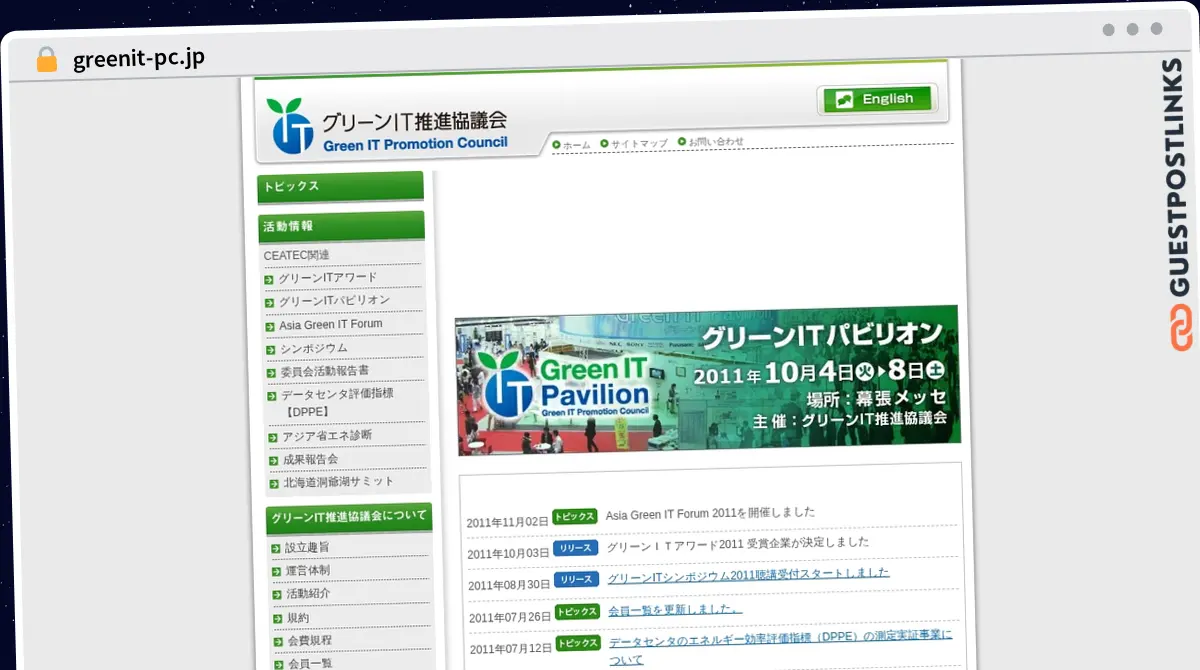Image resolution: width=1200 pixels, height=670 pixels.
Task: Click the arrow icon beside 設立趣旨
Action: click(276, 548)
